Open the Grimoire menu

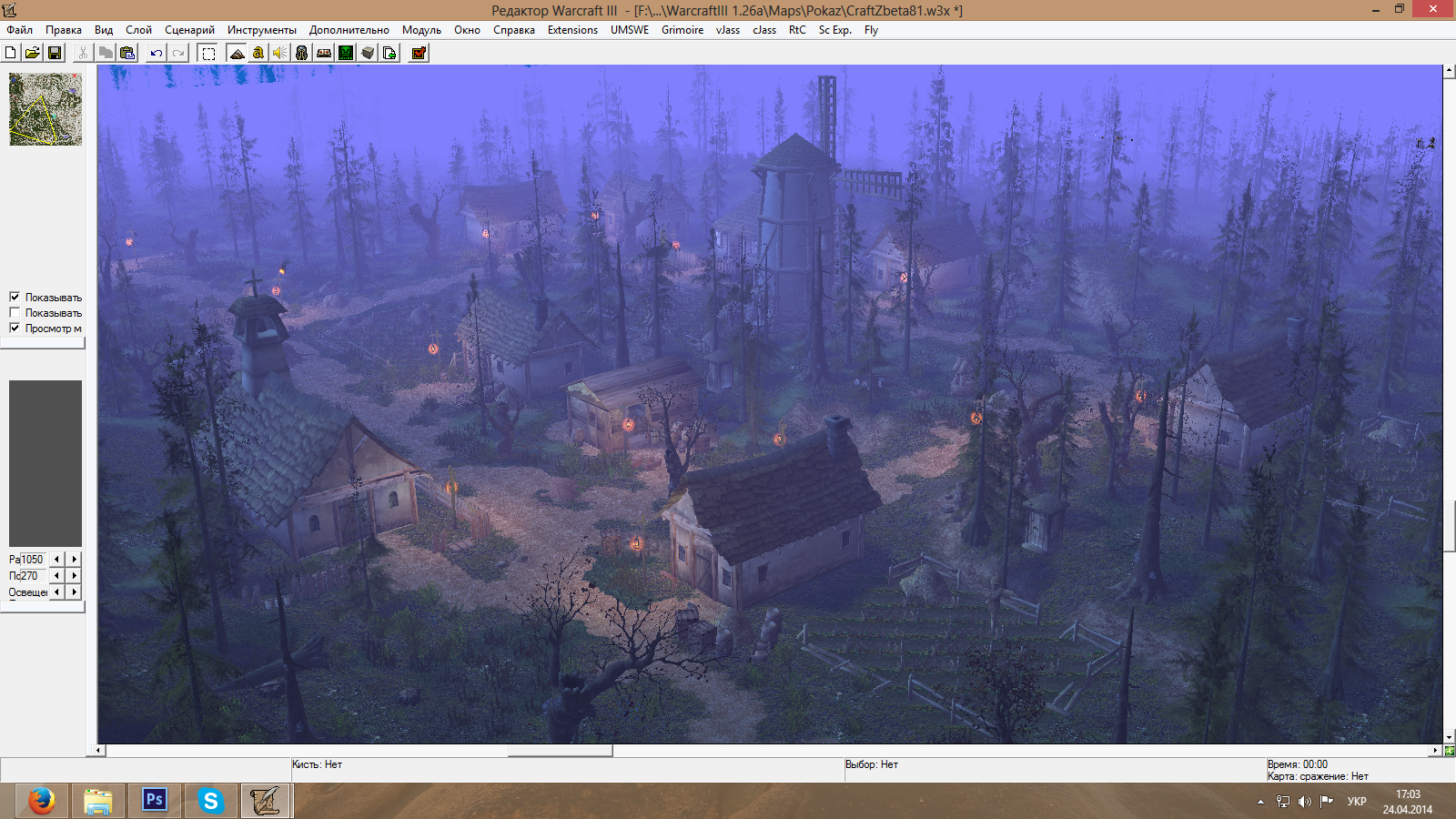pyautogui.click(x=682, y=30)
